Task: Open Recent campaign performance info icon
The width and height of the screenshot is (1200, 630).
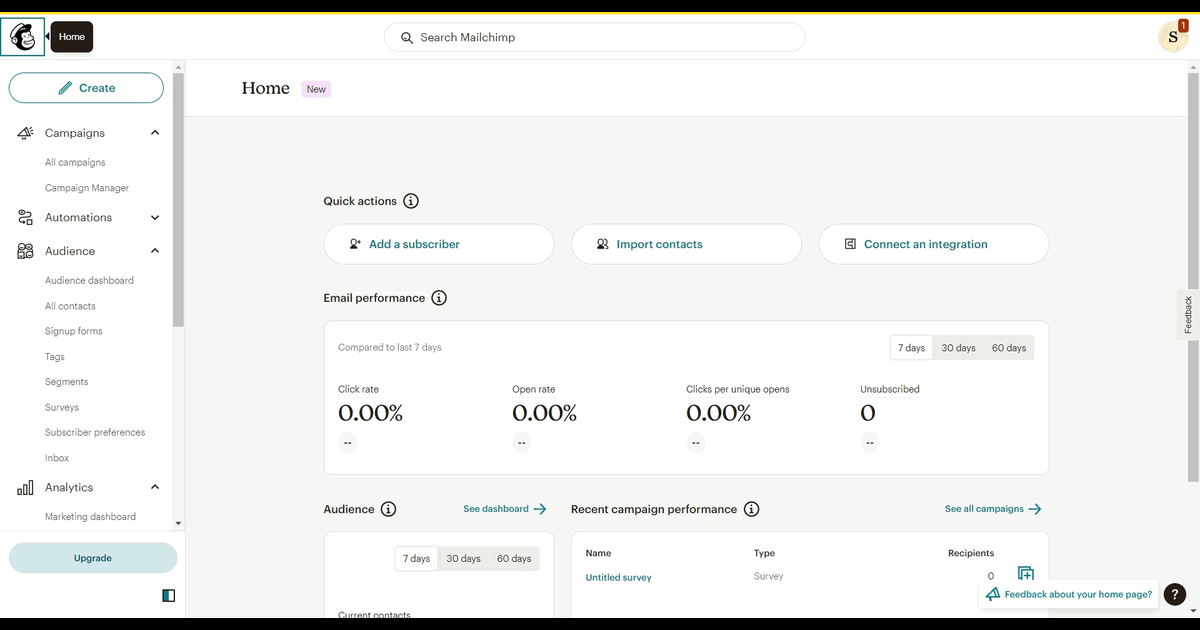Action: coord(751,509)
